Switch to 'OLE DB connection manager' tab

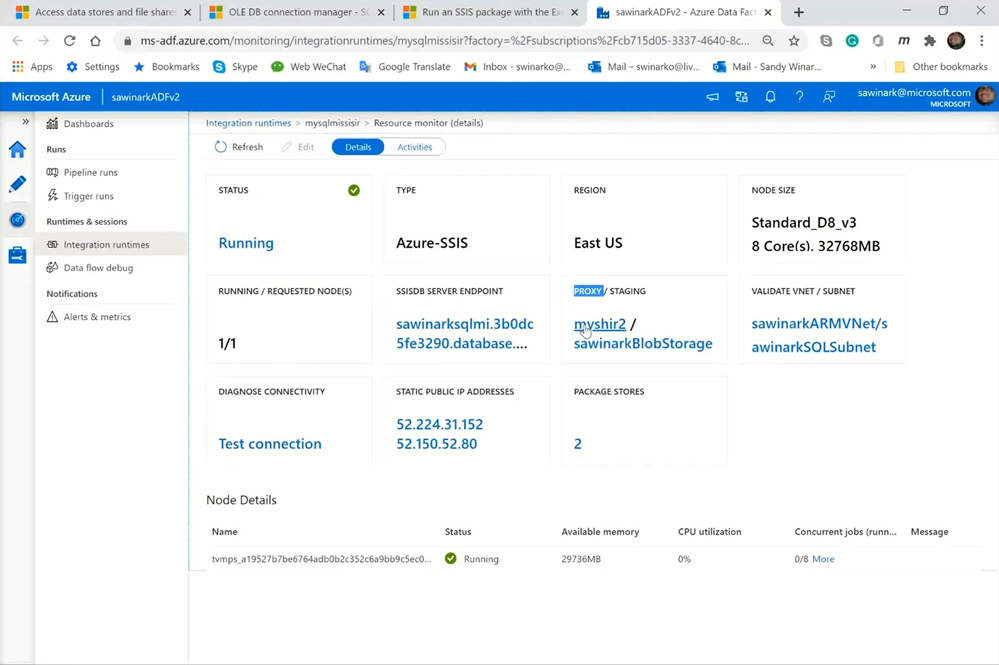298,12
